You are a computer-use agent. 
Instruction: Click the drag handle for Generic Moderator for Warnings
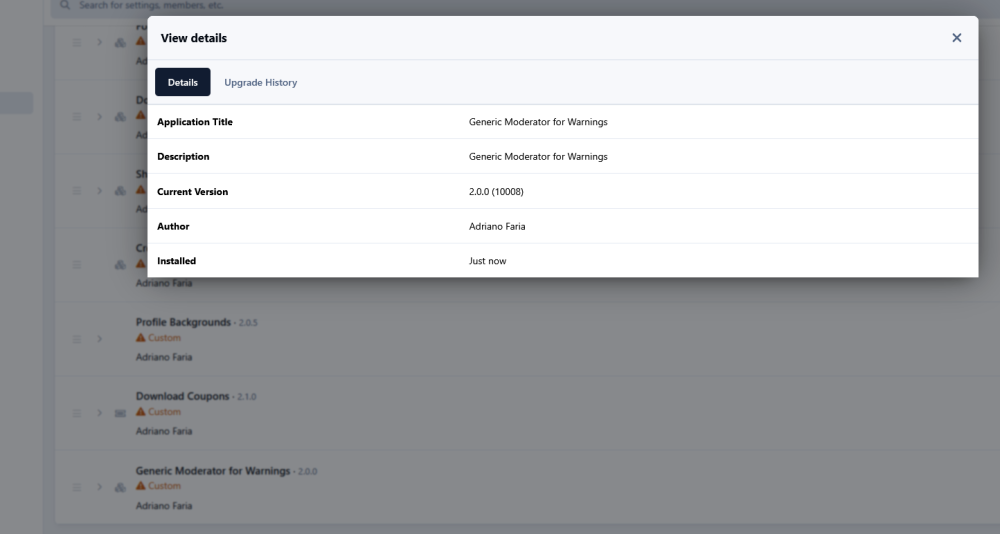pos(77,487)
